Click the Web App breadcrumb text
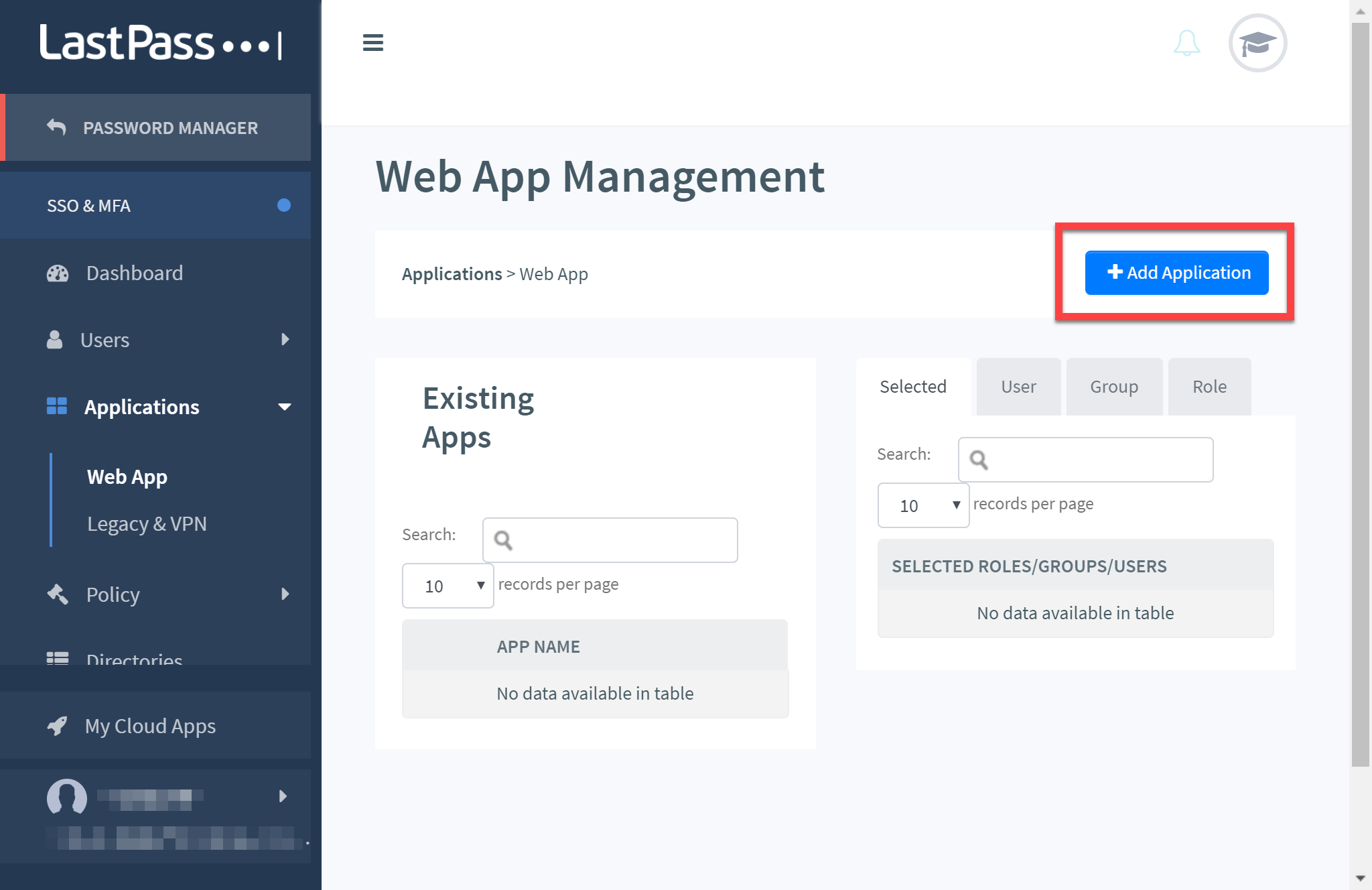This screenshot has width=1372, height=890. [553, 274]
